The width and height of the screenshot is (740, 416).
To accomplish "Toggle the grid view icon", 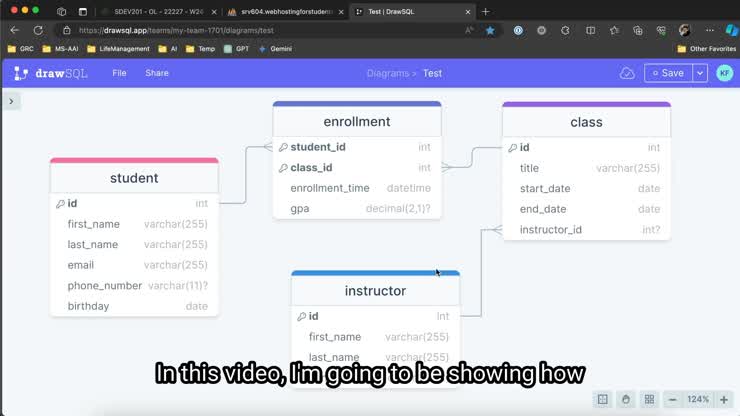I will 649,399.
